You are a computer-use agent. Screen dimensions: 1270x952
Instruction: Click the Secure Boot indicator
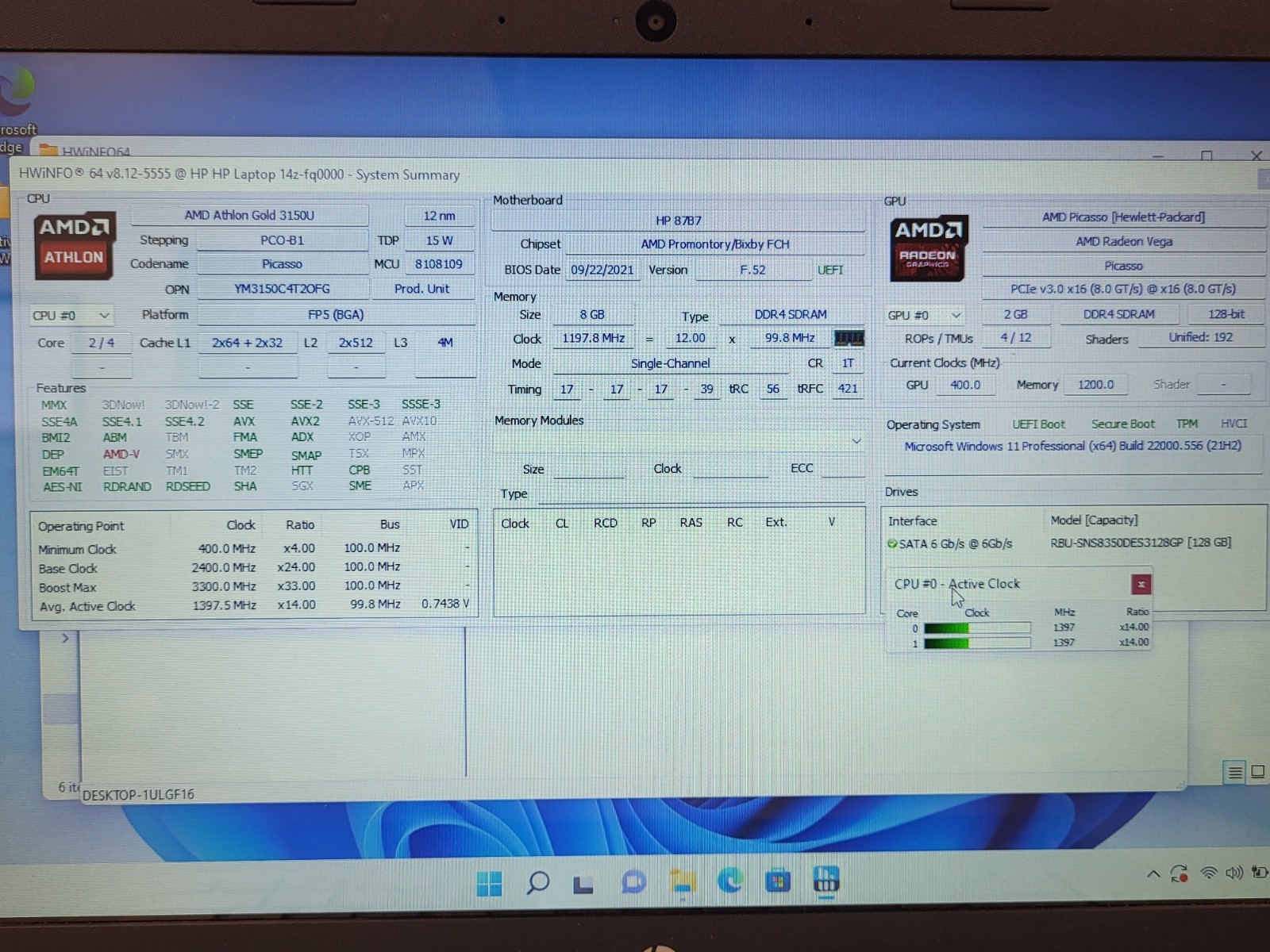click(1123, 424)
